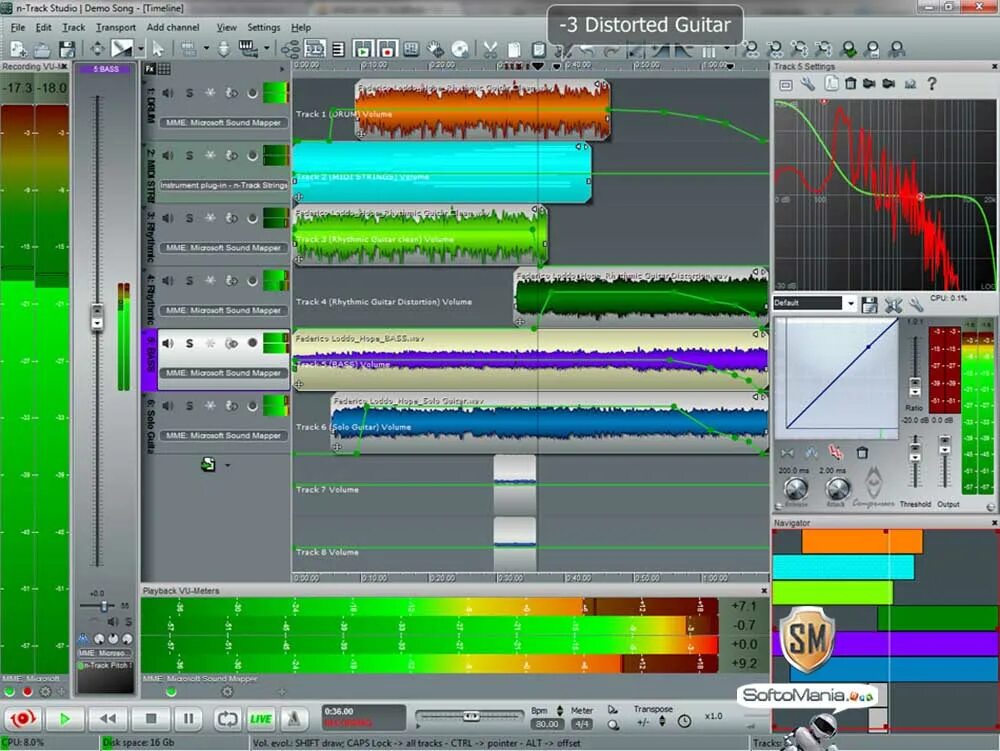Click the zoom horizontal magnifier icon
Screen dimensions: 1000x751
click(752, 49)
